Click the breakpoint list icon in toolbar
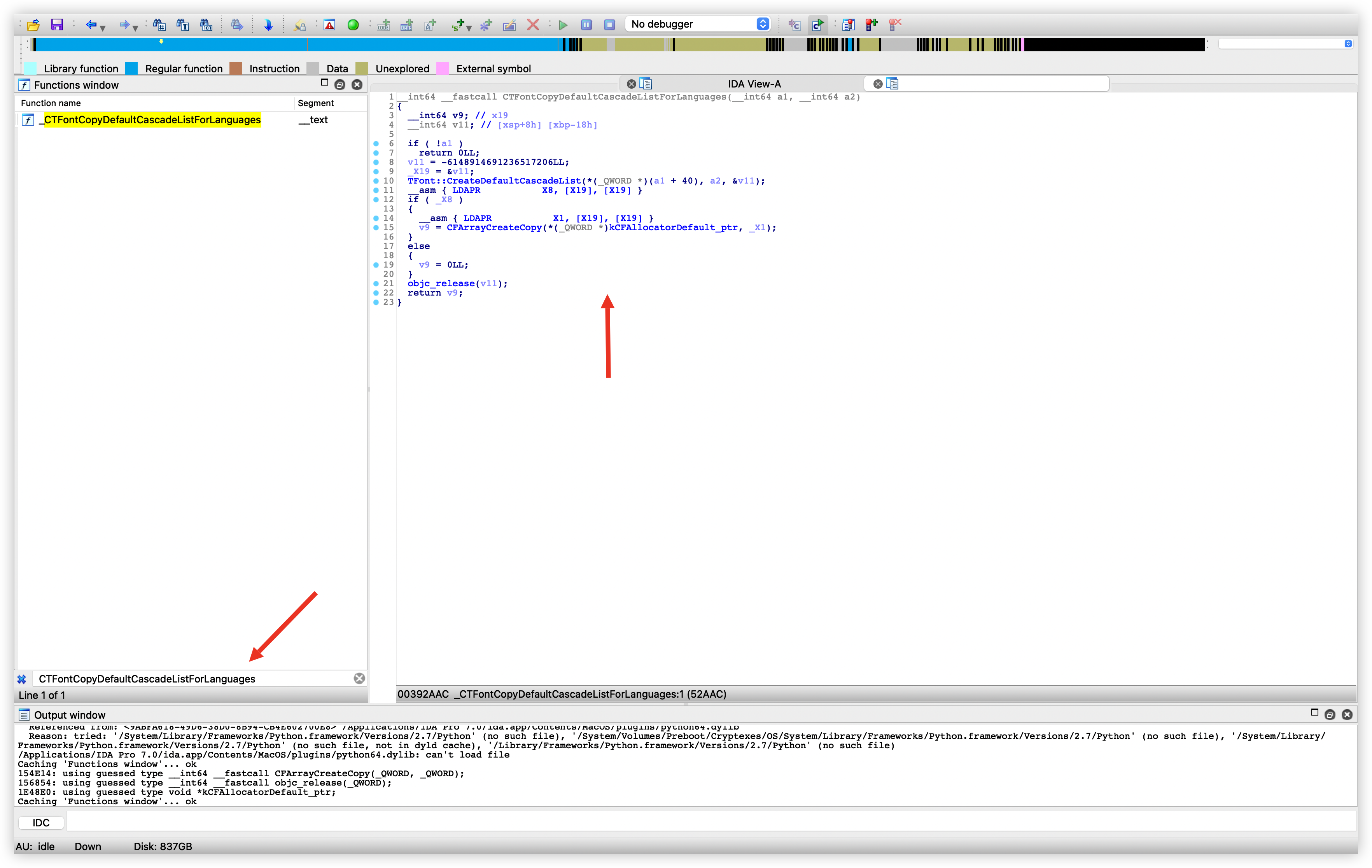Screen dimensions: 1372x868 849,24
